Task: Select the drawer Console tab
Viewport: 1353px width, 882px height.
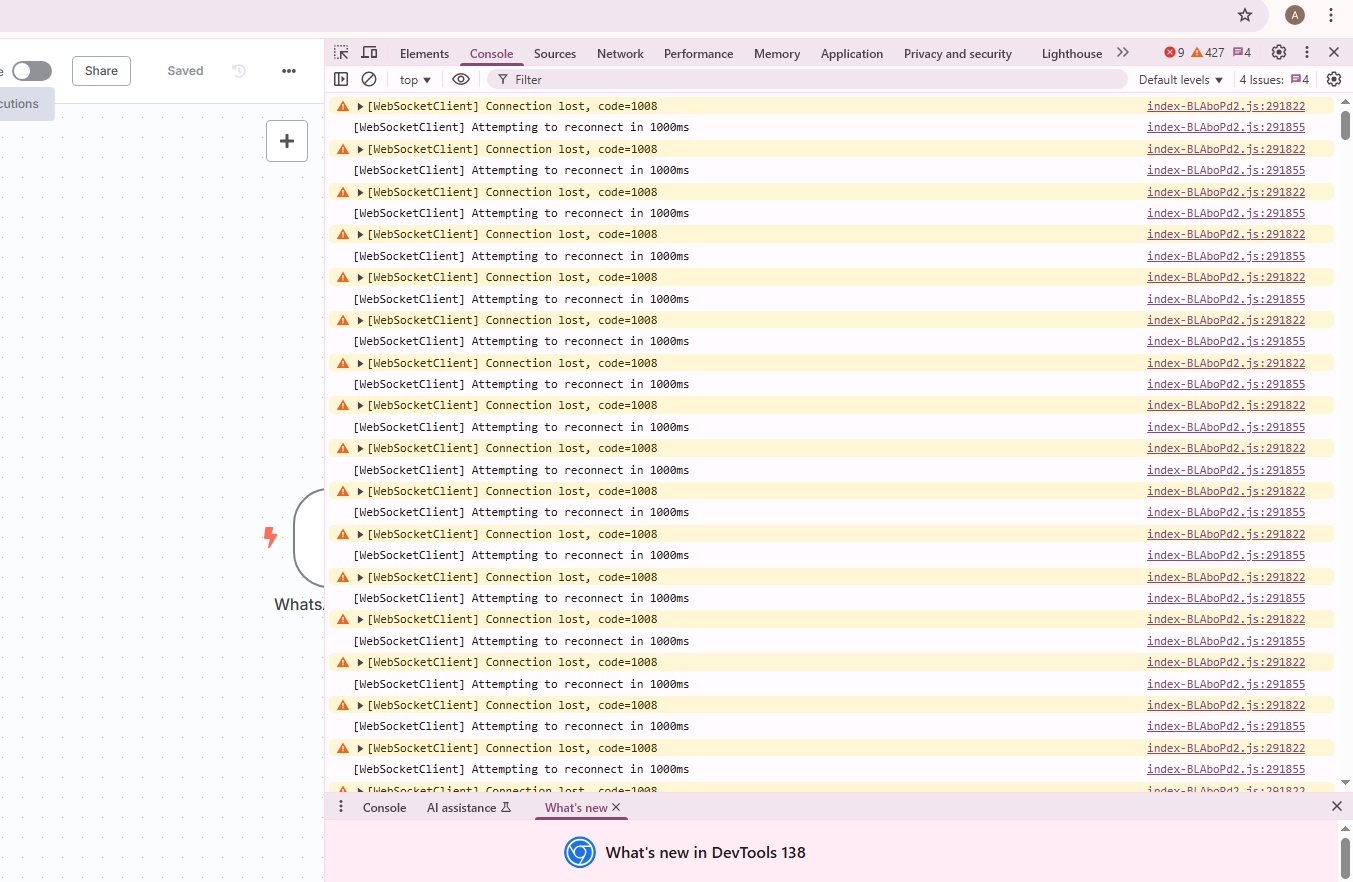Action: (x=384, y=808)
